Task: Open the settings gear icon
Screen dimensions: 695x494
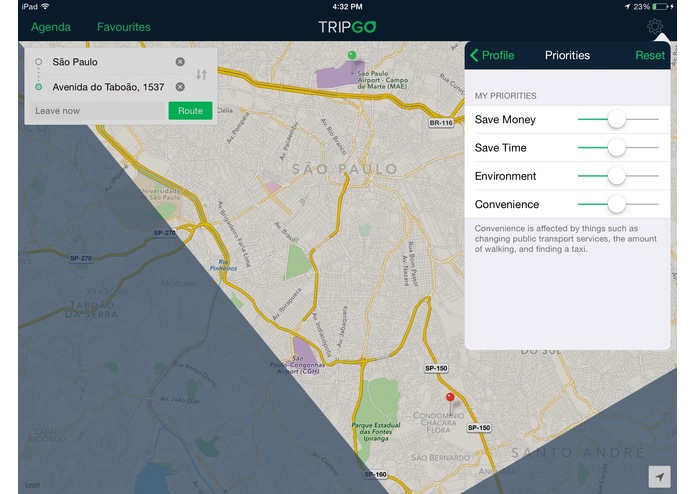Action: [x=655, y=27]
